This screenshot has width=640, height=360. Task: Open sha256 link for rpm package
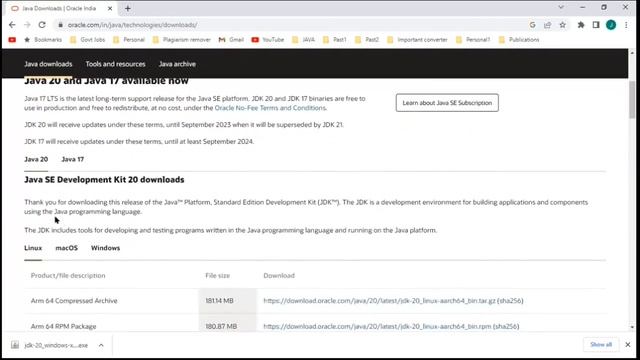pos(506,327)
